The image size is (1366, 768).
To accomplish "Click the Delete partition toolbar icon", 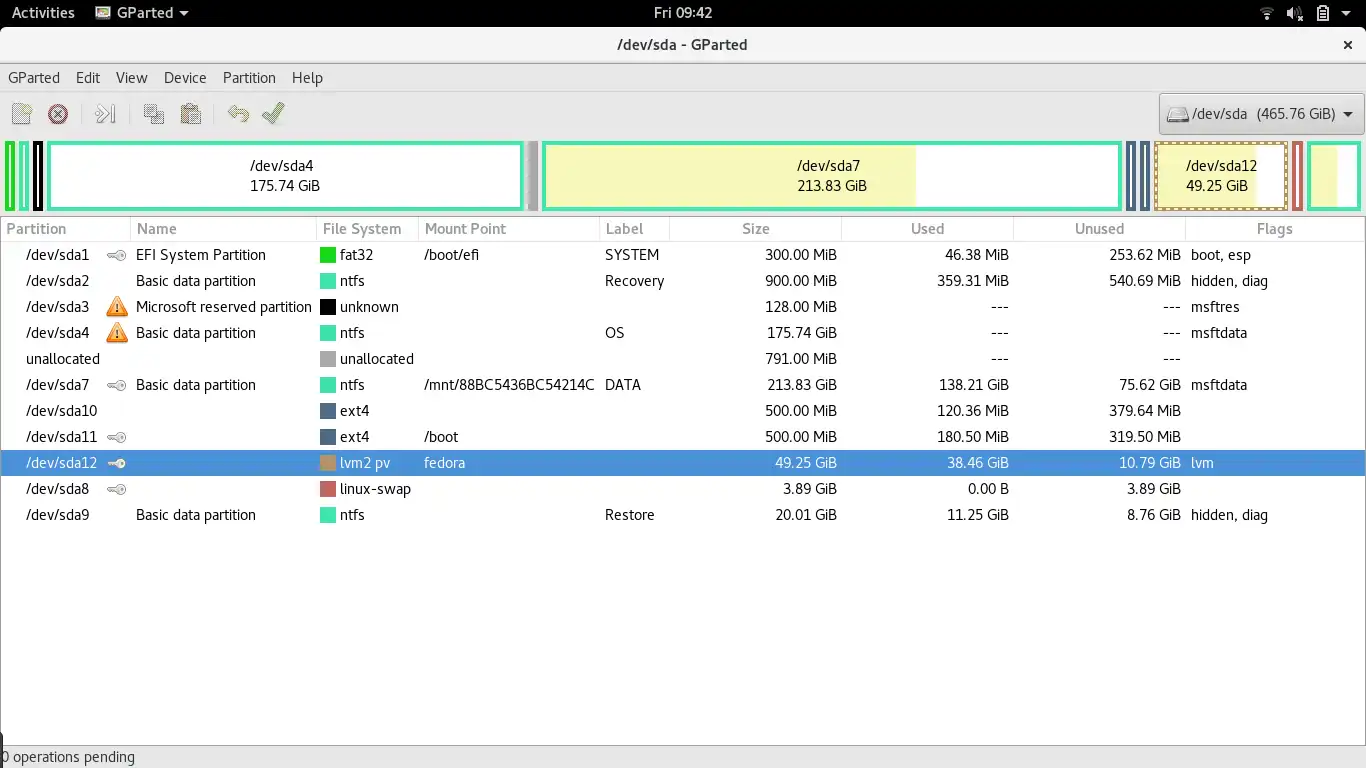I will (x=58, y=114).
